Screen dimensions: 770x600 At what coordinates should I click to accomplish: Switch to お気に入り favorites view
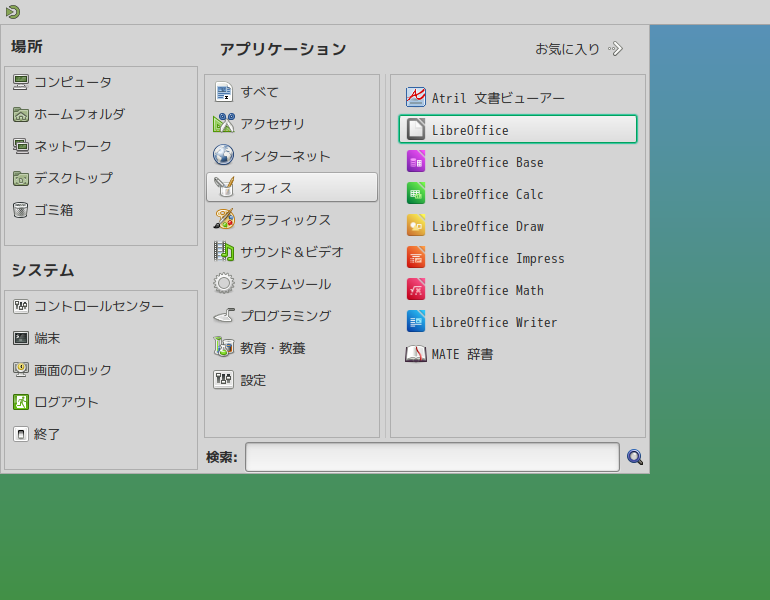coord(579,49)
